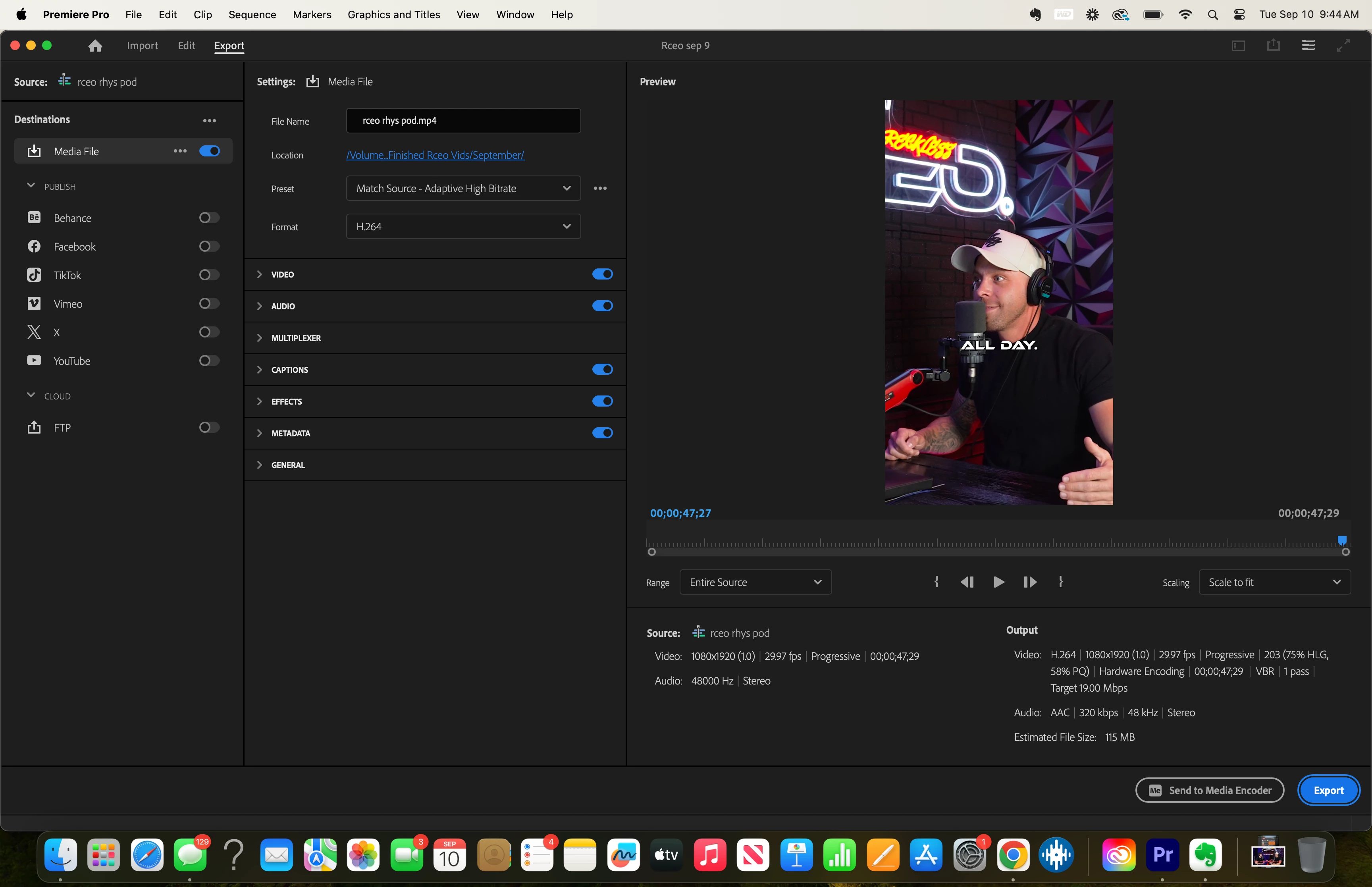The height and width of the screenshot is (887, 1372).
Task: Click the Set In Point bracket icon
Action: pyautogui.click(x=937, y=582)
